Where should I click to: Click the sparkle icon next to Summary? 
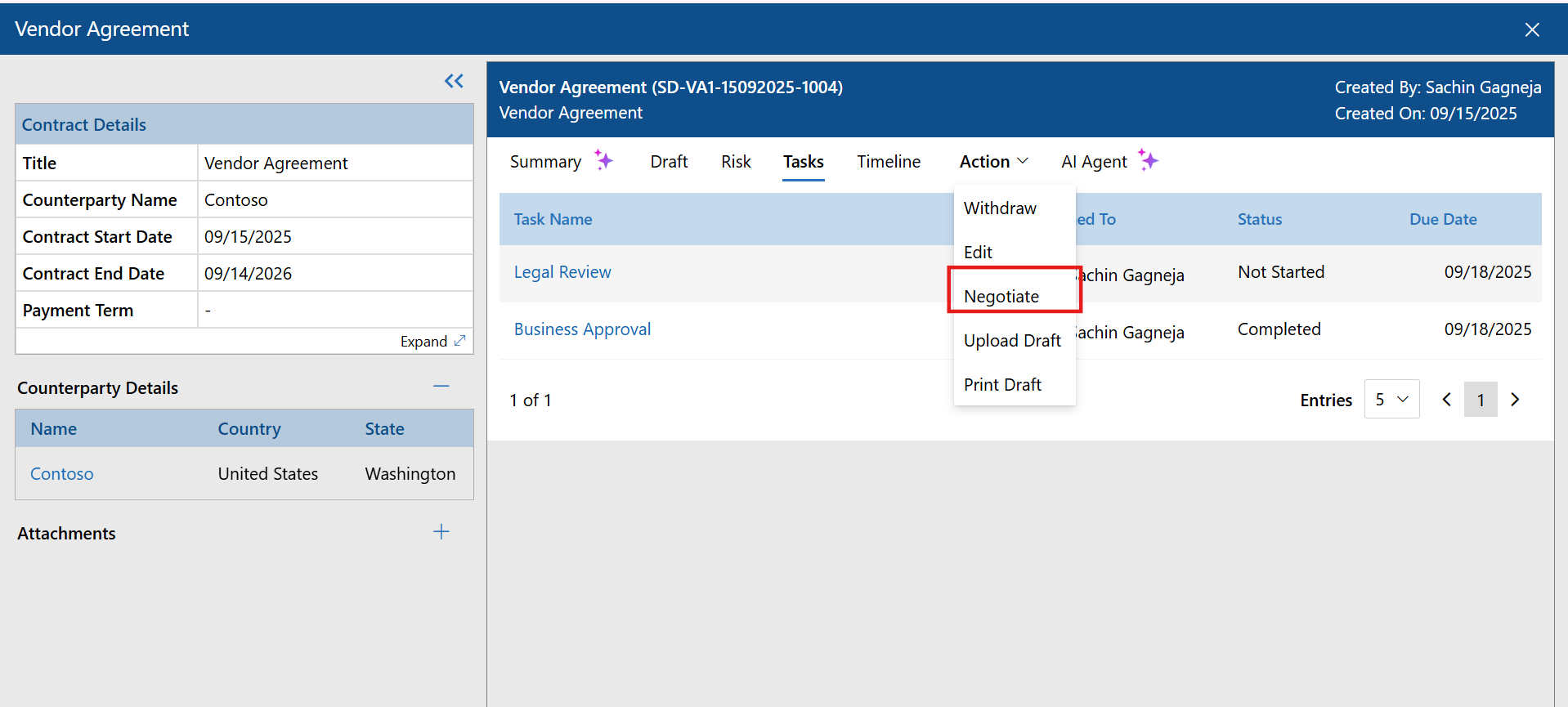603,160
